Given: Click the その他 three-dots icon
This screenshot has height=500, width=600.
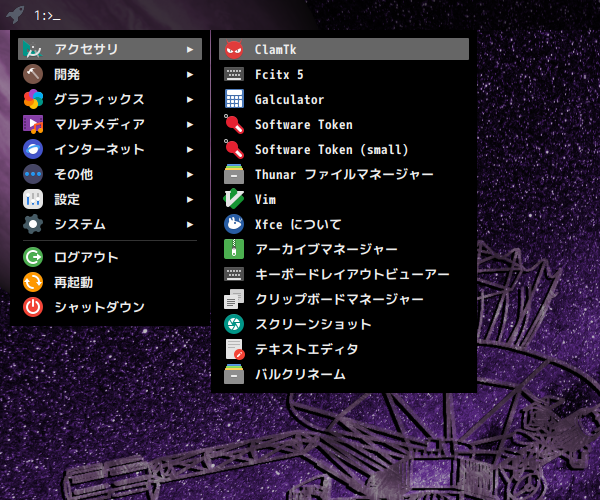Looking at the screenshot, I should (x=33, y=174).
